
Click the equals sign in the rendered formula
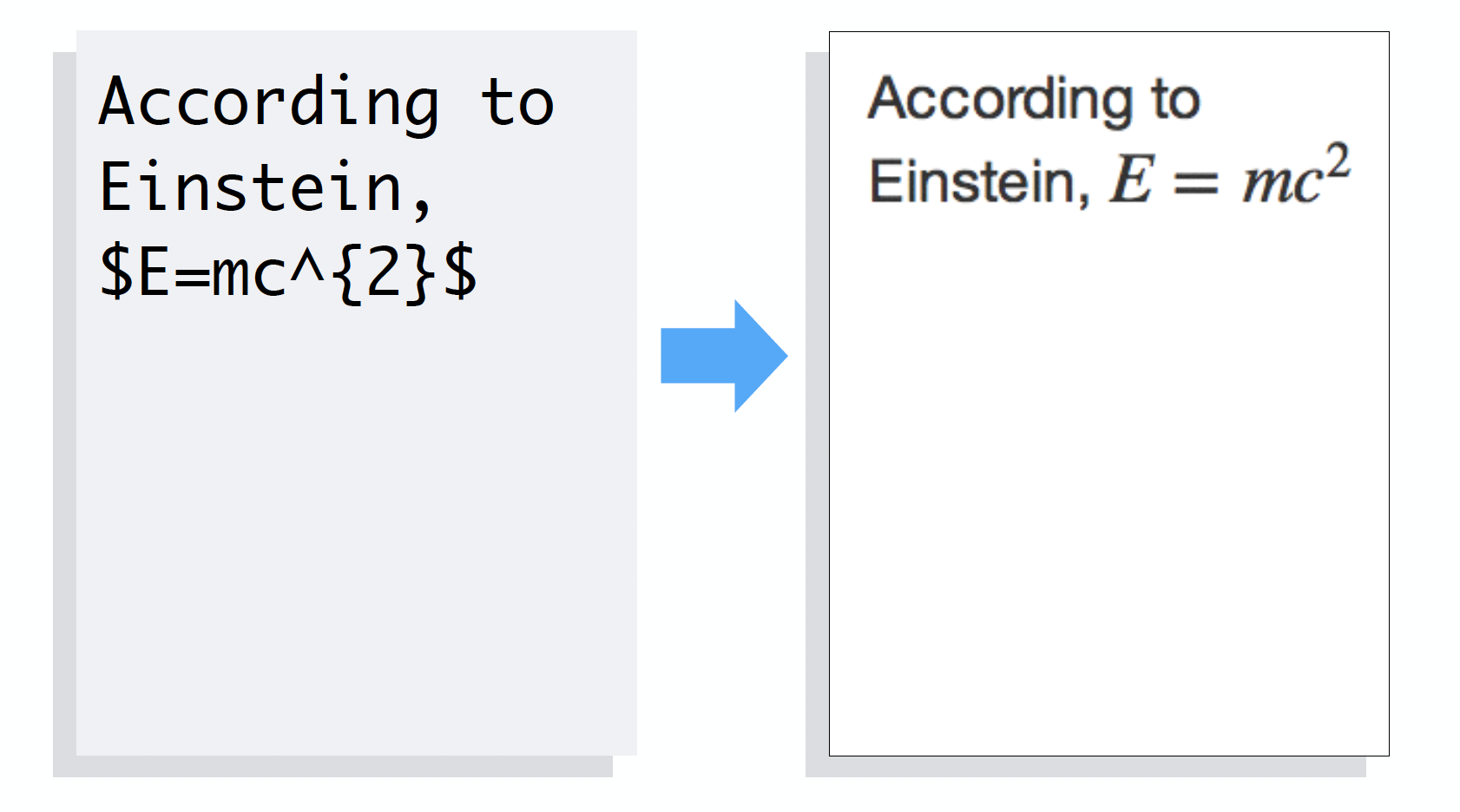pos(1195,185)
